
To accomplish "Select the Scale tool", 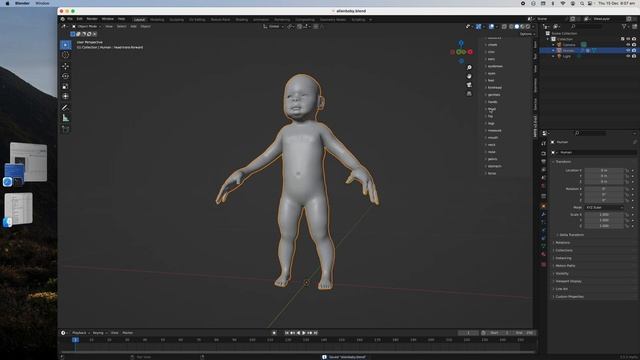I will 65,87.
